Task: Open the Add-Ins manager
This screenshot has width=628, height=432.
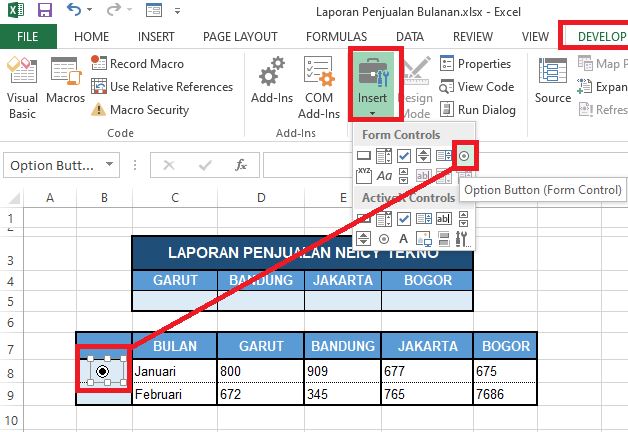Action: click(x=272, y=80)
